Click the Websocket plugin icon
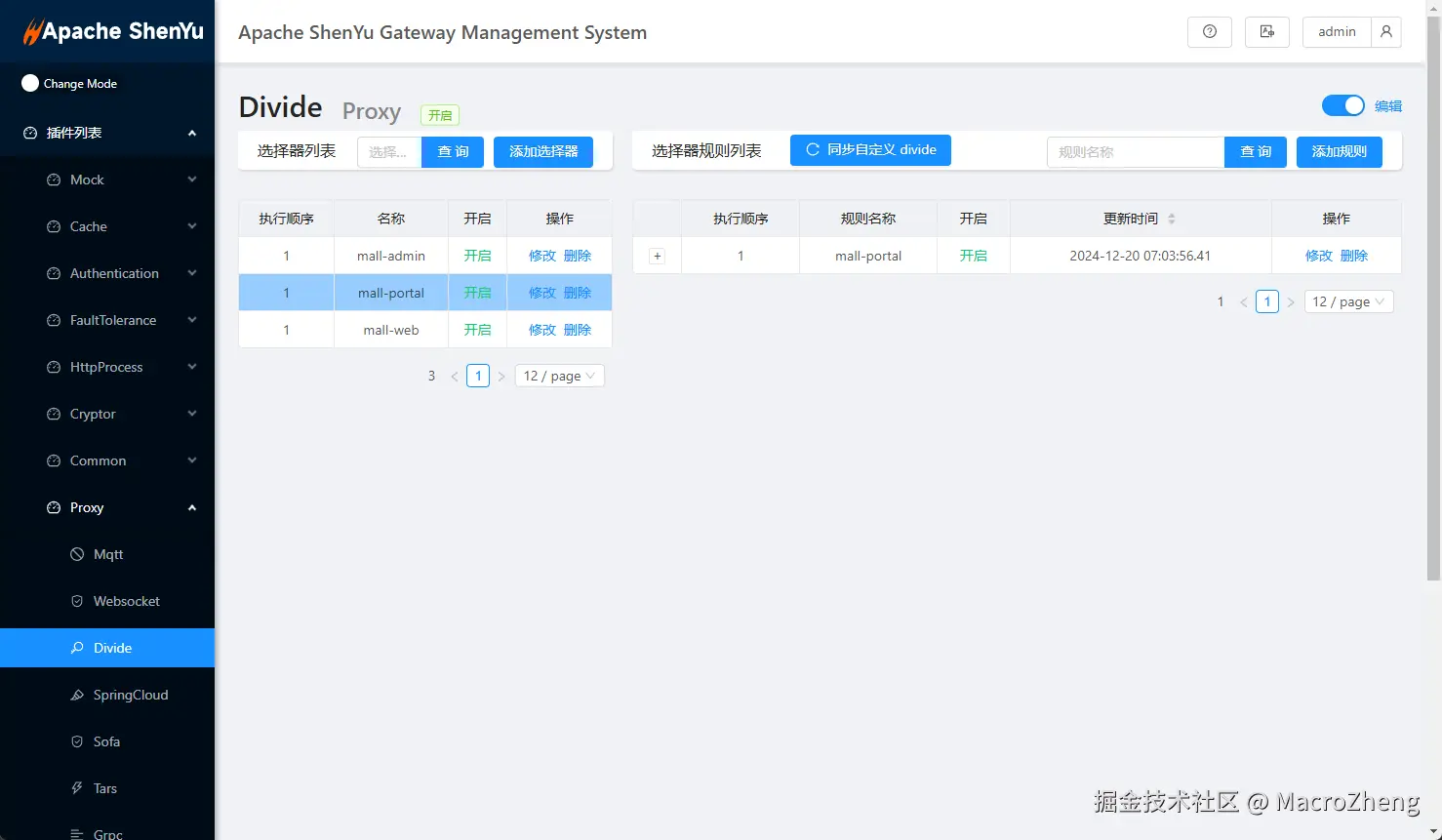Viewport: 1442px width, 840px height. click(x=77, y=601)
